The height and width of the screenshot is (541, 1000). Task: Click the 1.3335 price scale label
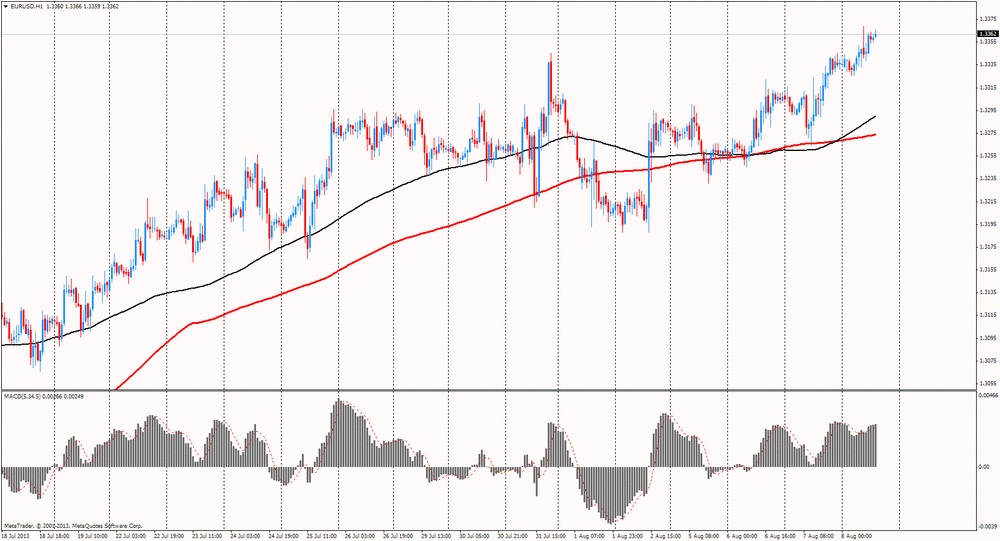[x=987, y=64]
